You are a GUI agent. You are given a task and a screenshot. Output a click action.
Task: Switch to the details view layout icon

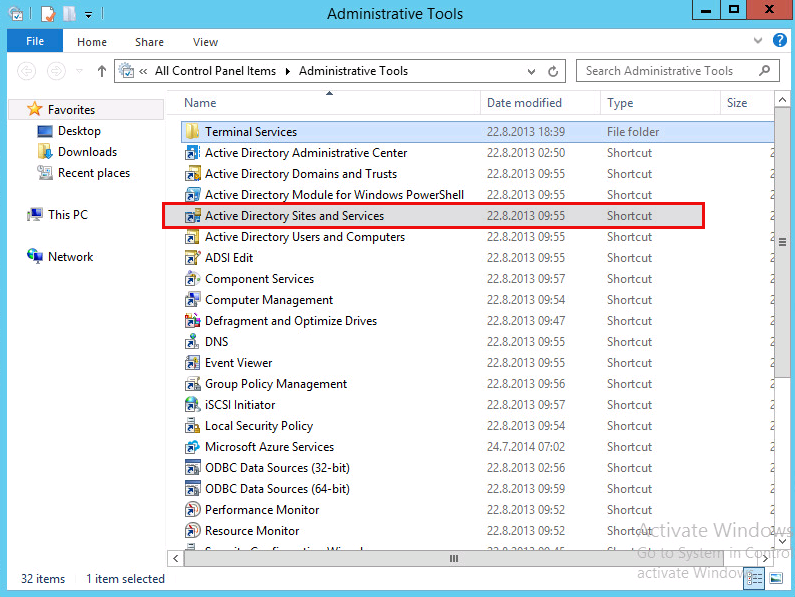coord(754,578)
